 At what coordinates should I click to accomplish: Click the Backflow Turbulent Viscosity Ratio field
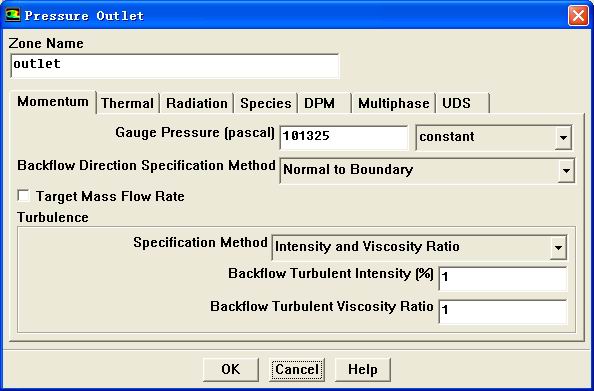pos(503,311)
